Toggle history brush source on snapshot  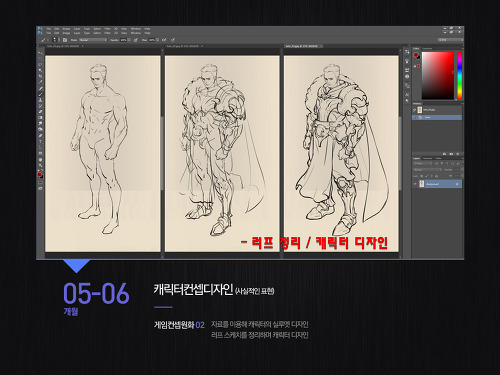coord(414,110)
